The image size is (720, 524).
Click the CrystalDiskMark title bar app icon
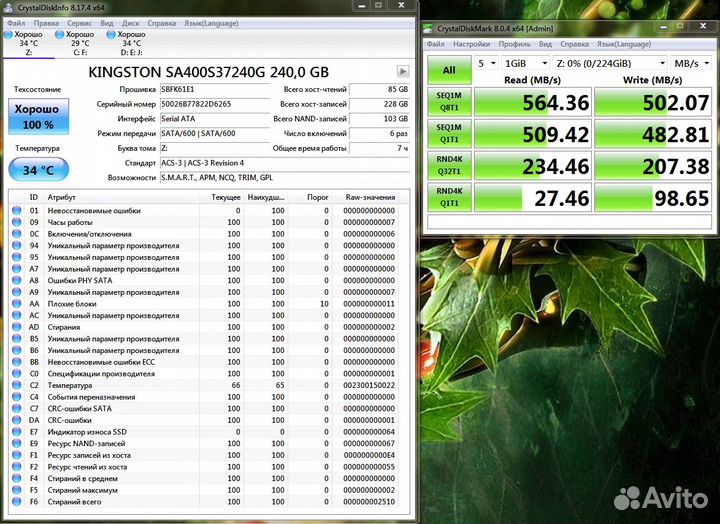tap(428, 28)
